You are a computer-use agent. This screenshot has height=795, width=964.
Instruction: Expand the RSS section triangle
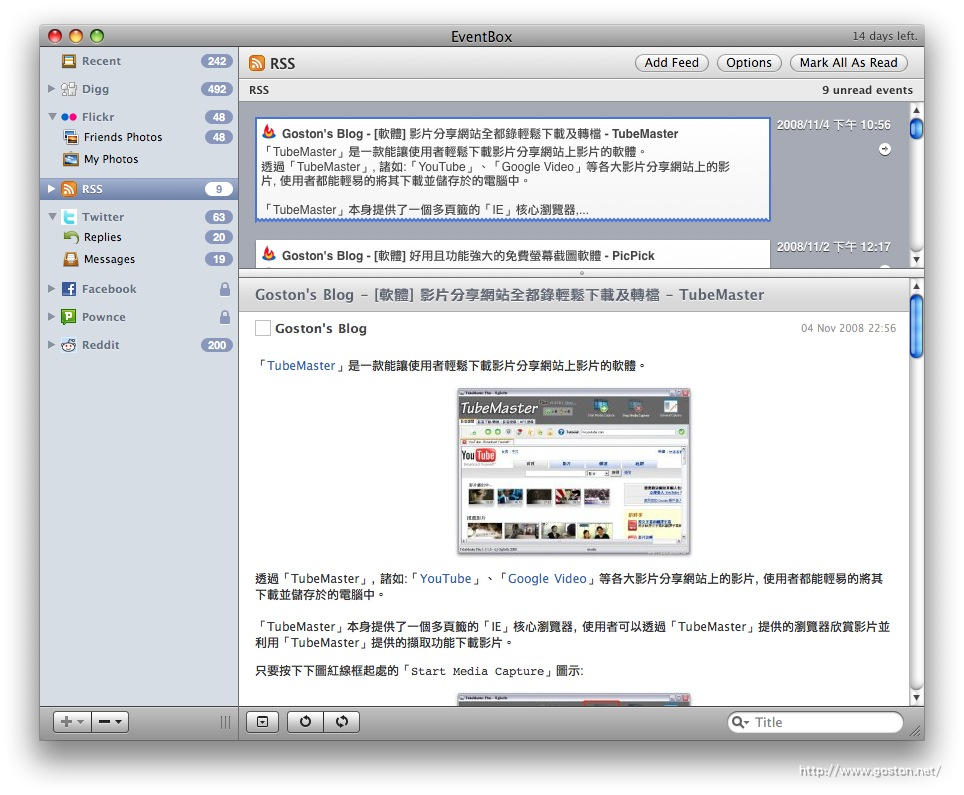tap(52, 188)
